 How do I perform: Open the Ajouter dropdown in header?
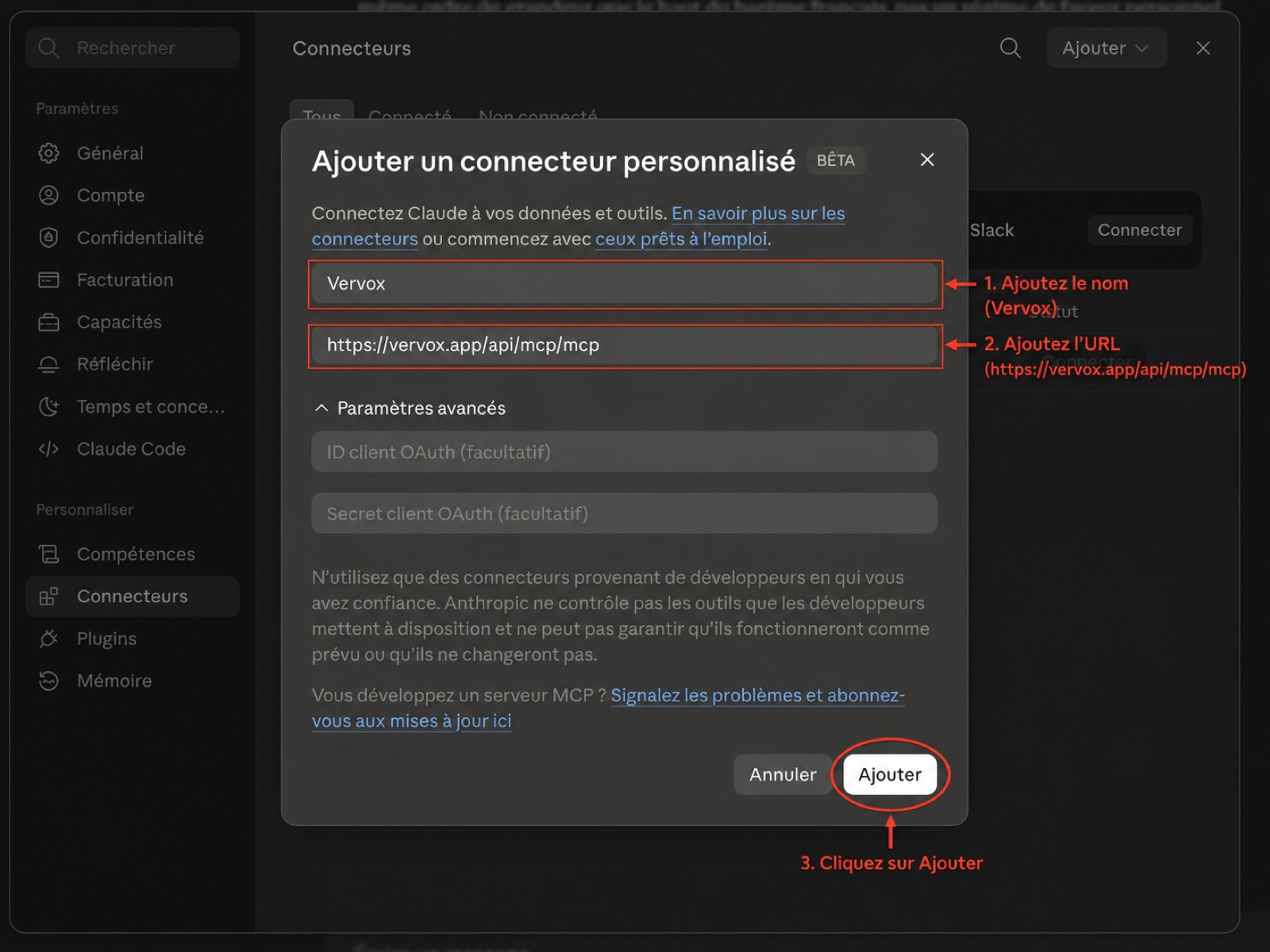click(x=1106, y=48)
